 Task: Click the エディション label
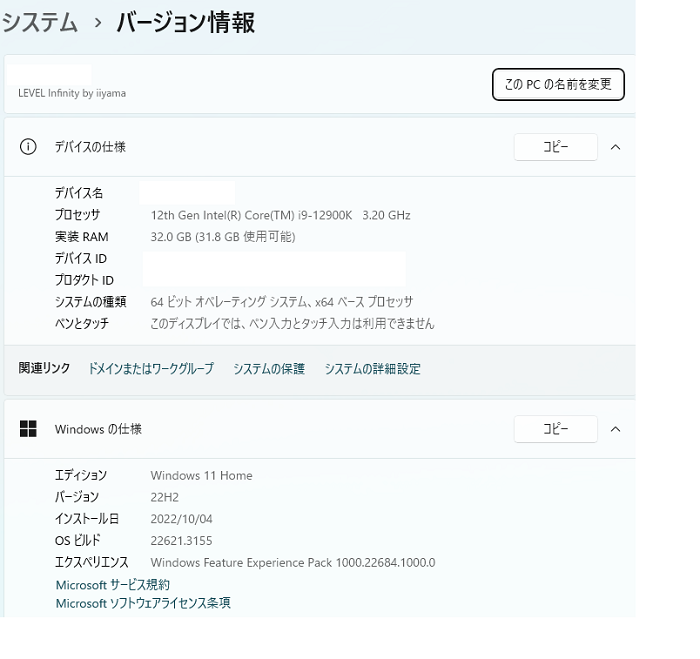[81, 475]
